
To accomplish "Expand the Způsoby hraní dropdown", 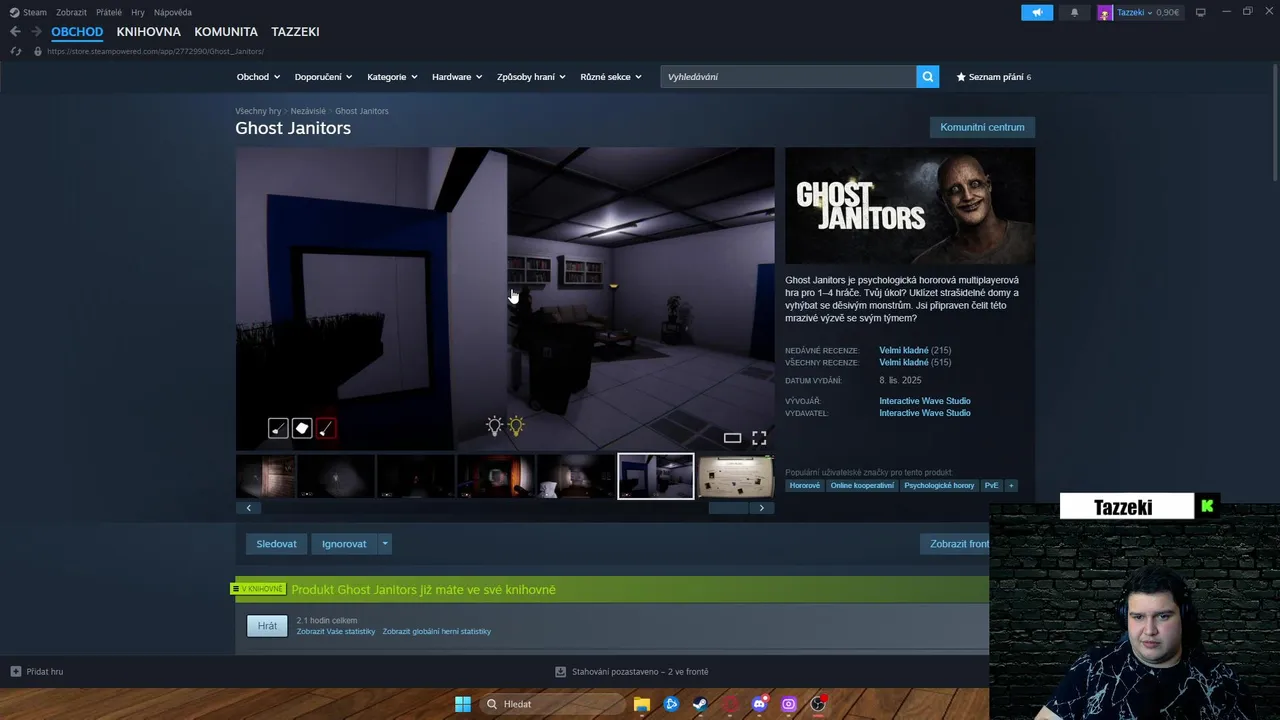I will click(531, 77).
